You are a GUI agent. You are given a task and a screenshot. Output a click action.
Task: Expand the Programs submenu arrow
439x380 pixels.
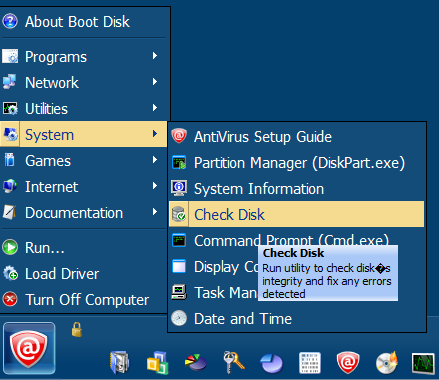(155, 56)
